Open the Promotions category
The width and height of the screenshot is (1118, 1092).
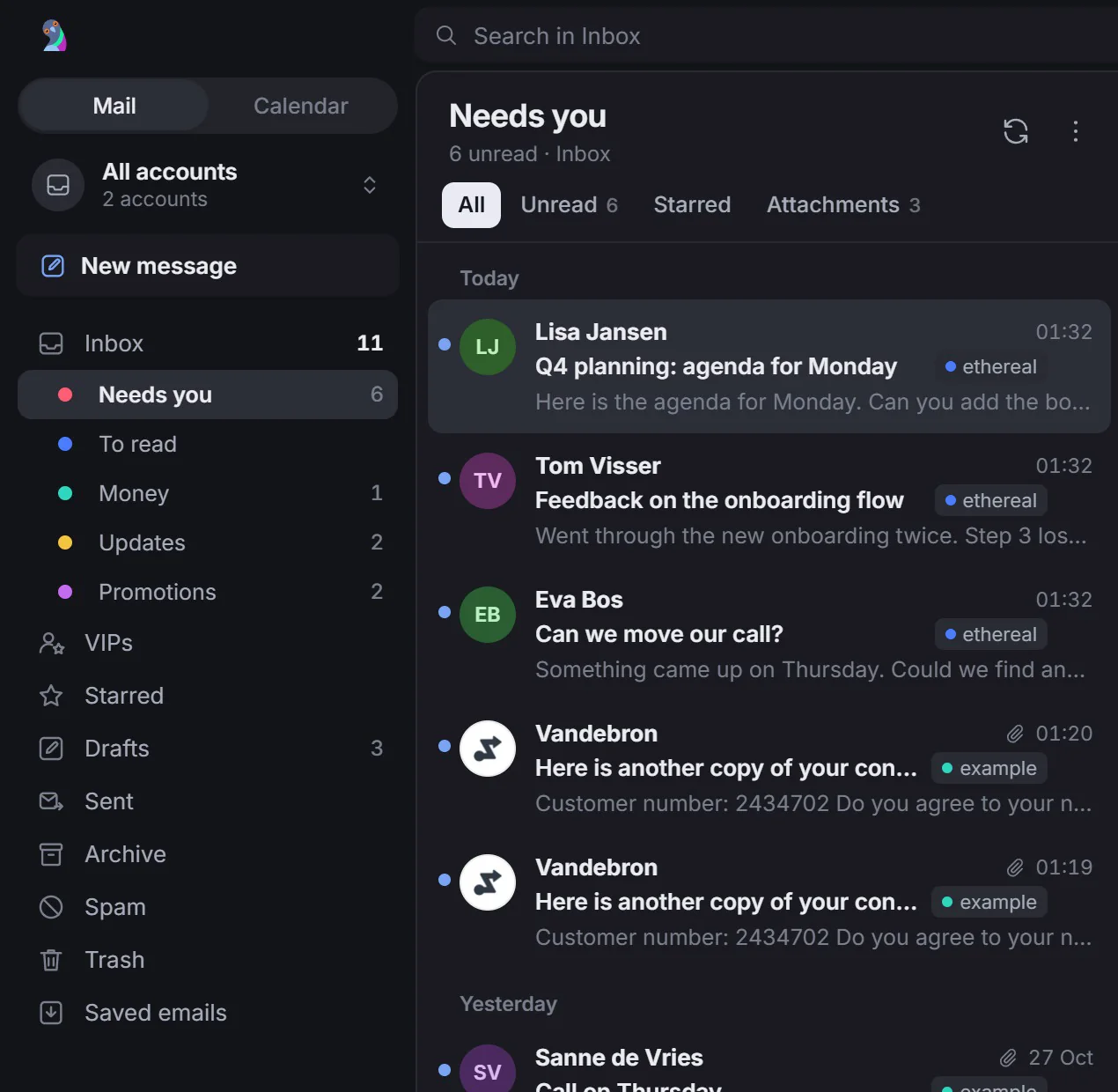coord(208,592)
